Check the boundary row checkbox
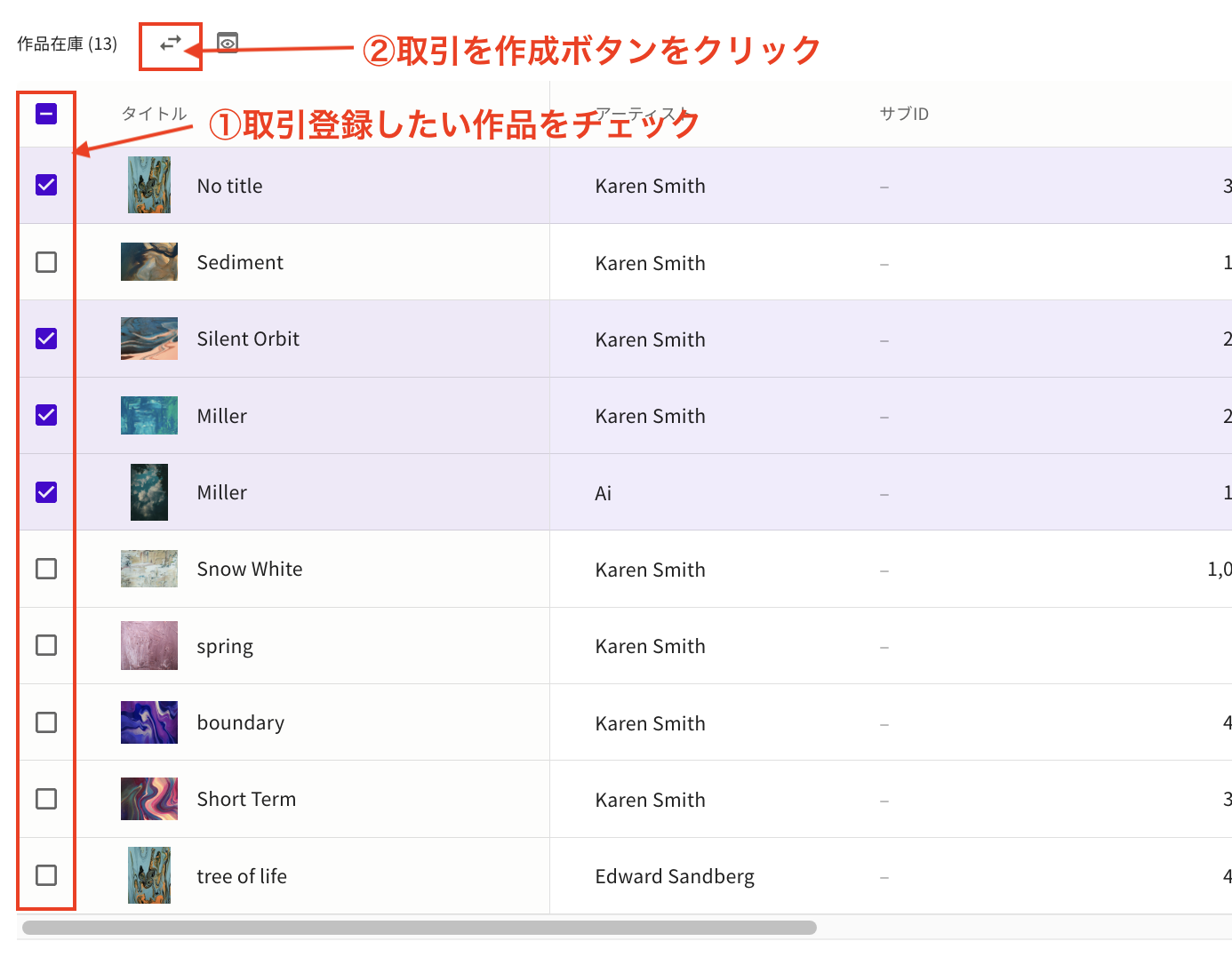 click(x=46, y=722)
